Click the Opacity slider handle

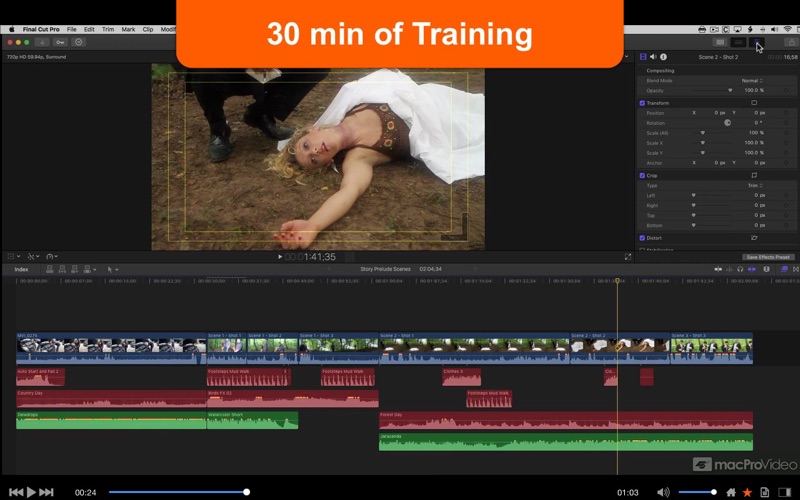pyautogui.click(x=730, y=90)
